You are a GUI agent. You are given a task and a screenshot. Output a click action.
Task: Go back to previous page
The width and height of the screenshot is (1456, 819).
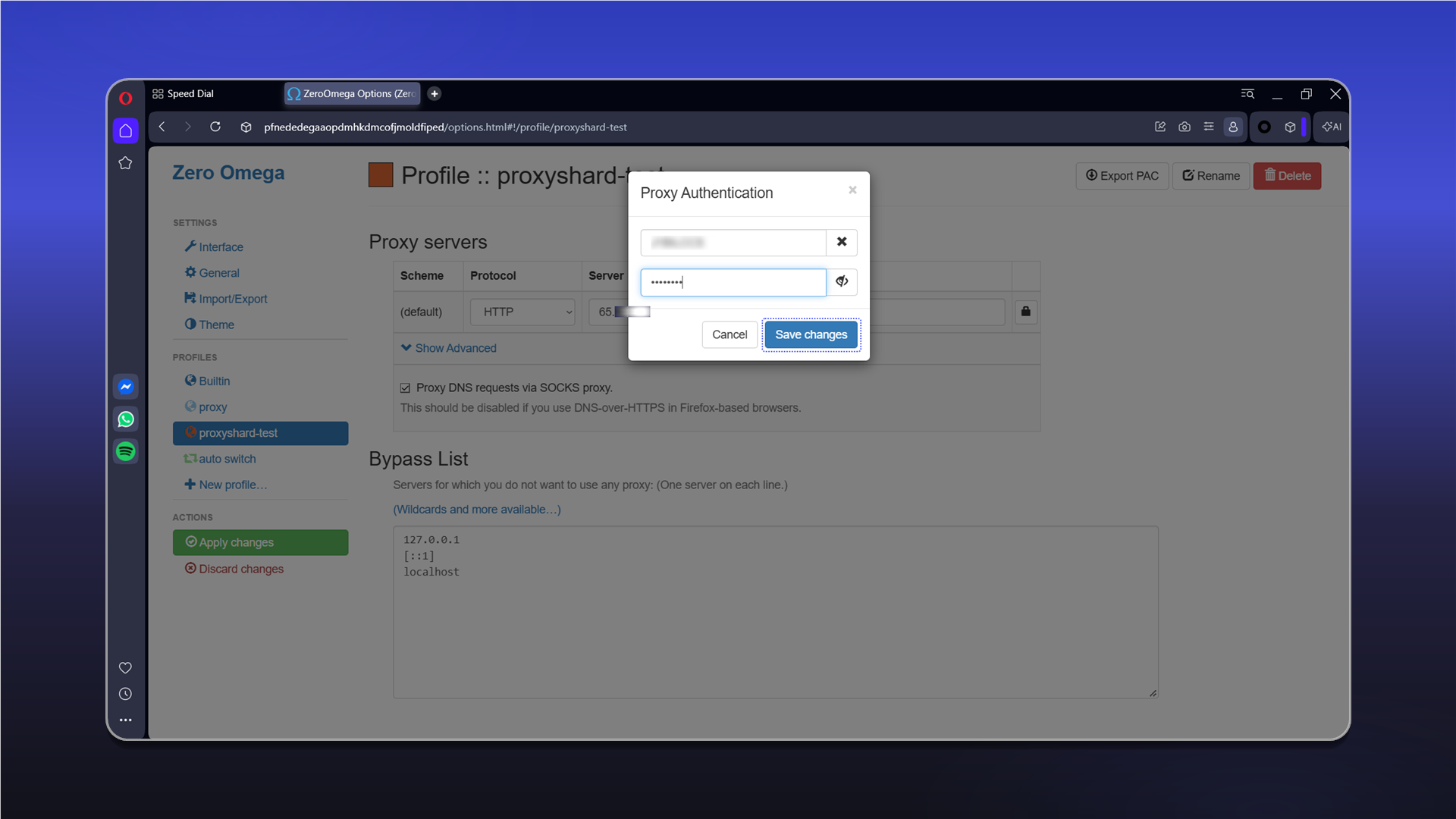click(x=162, y=127)
